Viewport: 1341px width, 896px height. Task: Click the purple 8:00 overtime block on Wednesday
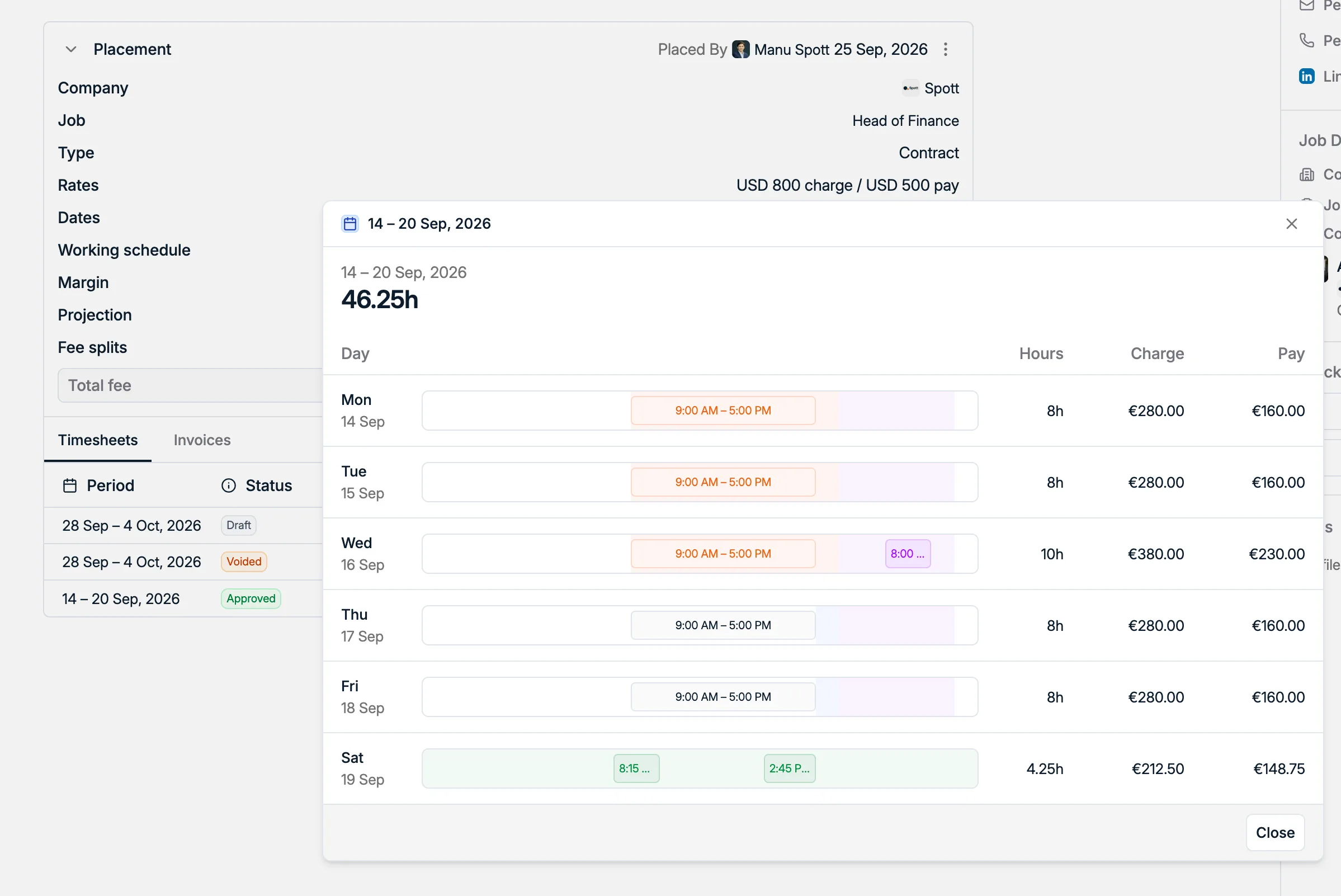click(908, 554)
